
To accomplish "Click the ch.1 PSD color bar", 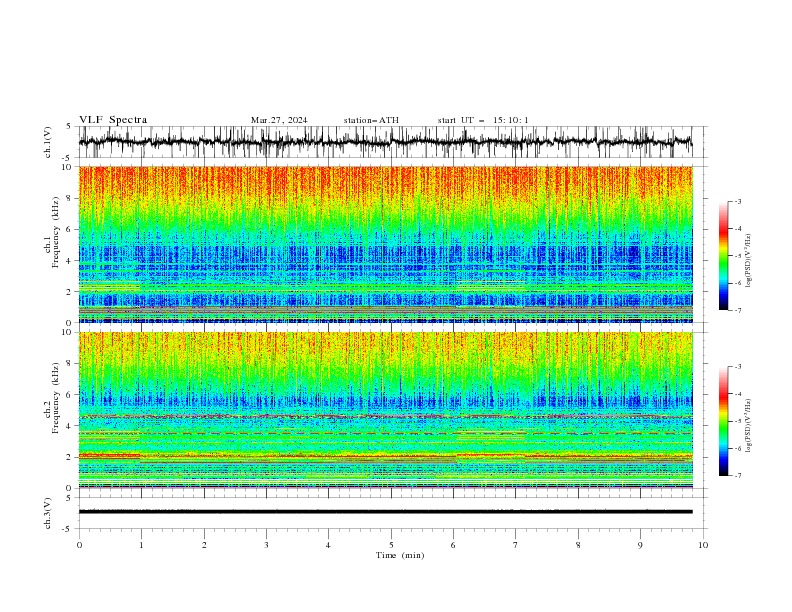I will pos(724,256).
